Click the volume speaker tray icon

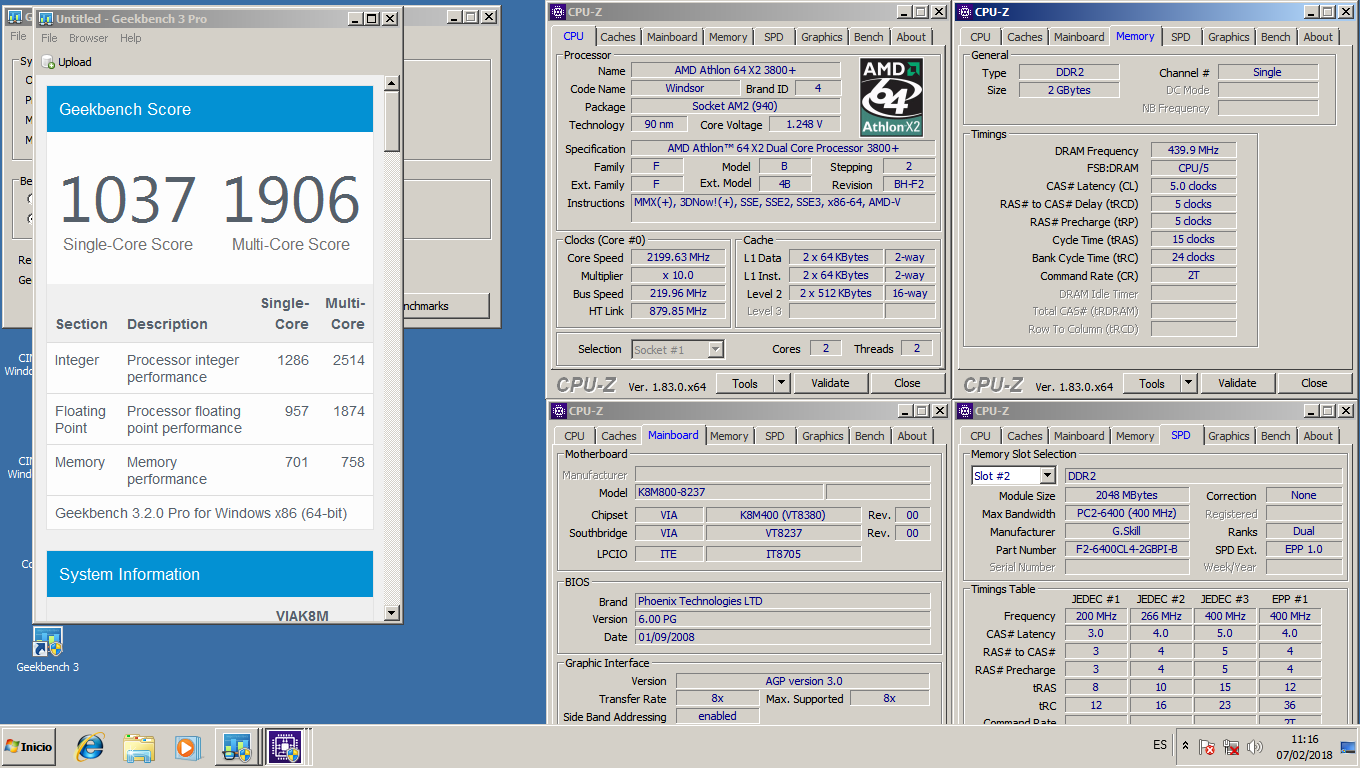[1255, 747]
